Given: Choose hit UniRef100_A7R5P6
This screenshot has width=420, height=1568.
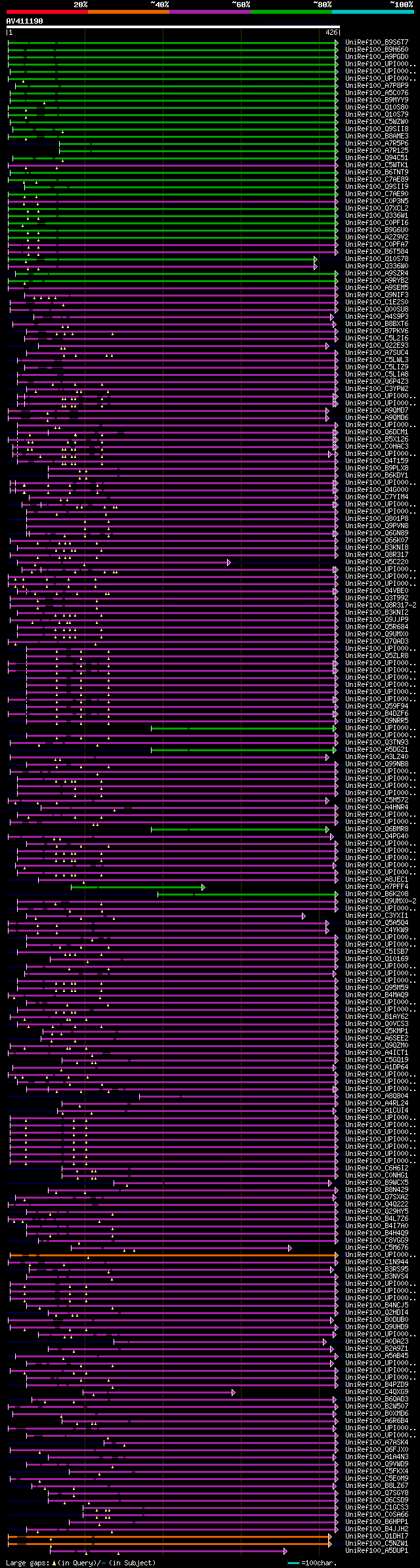Looking at the screenshot, I should click(377, 143).
